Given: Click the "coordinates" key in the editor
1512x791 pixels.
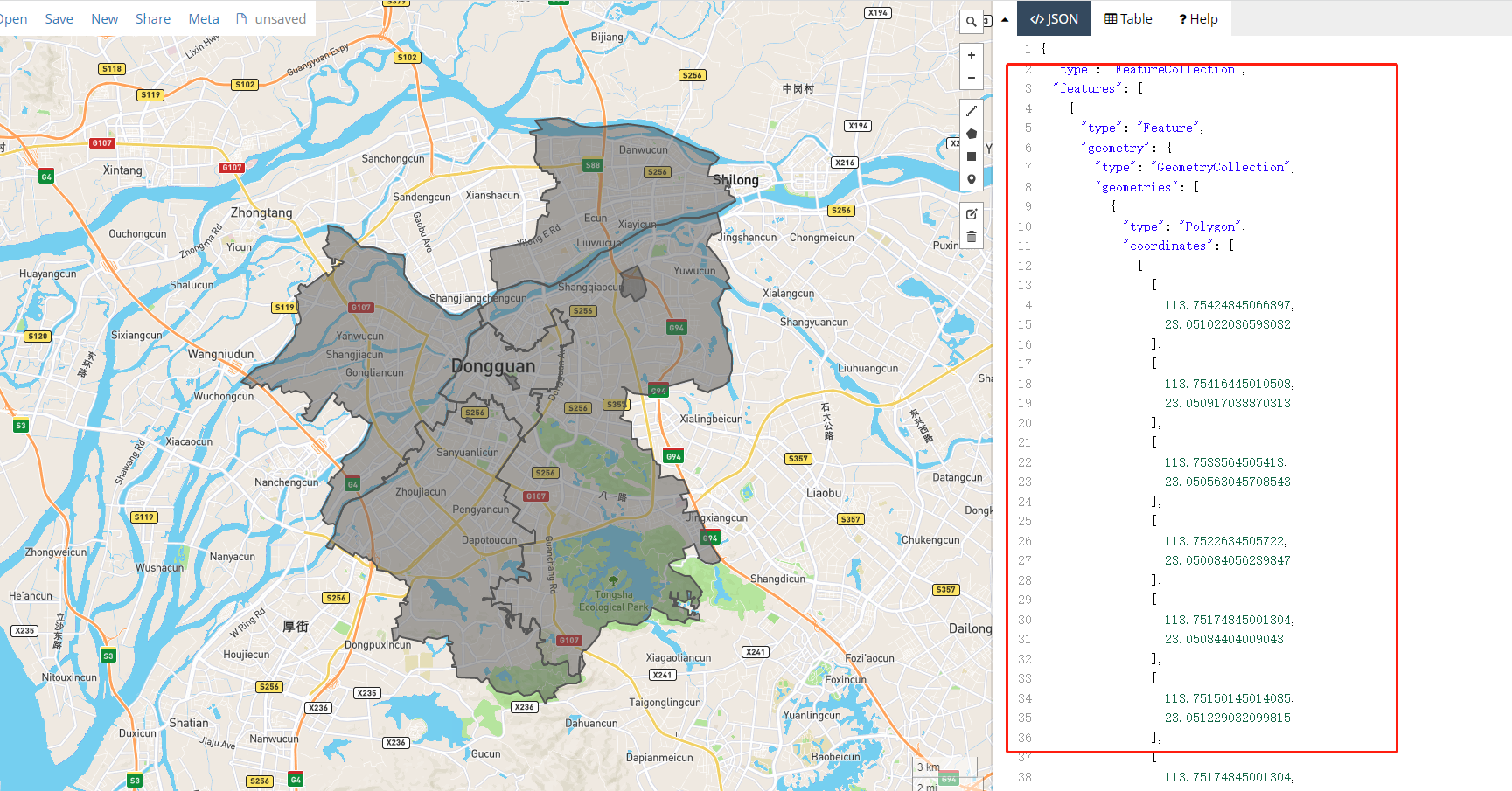Looking at the screenshot, I should 1168,246.
